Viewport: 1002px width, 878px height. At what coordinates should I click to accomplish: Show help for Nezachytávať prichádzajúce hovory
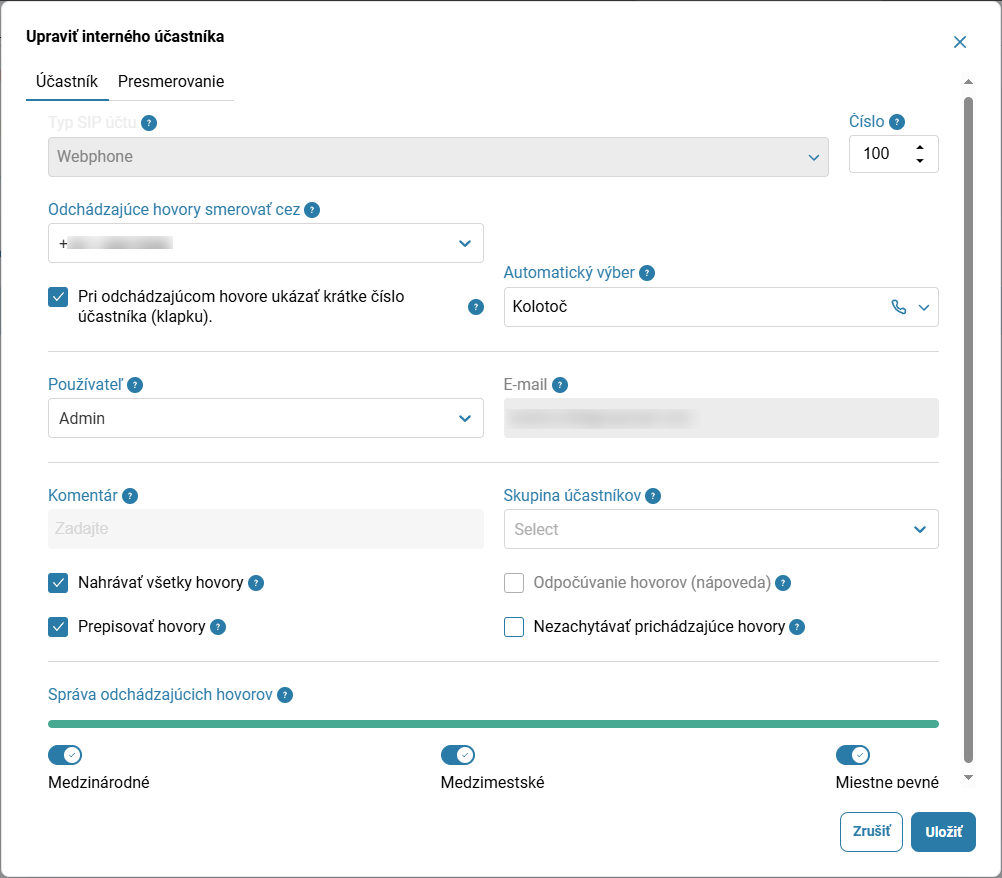(796, 627)
